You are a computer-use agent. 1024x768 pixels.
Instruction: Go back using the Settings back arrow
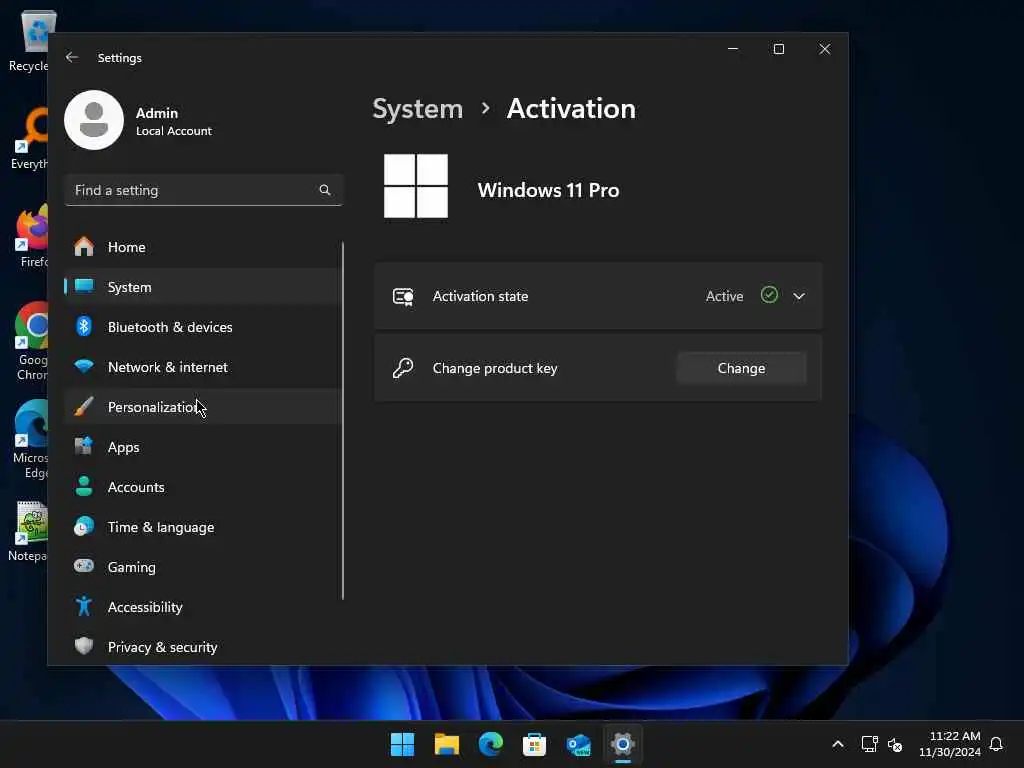tap(72, 57)
